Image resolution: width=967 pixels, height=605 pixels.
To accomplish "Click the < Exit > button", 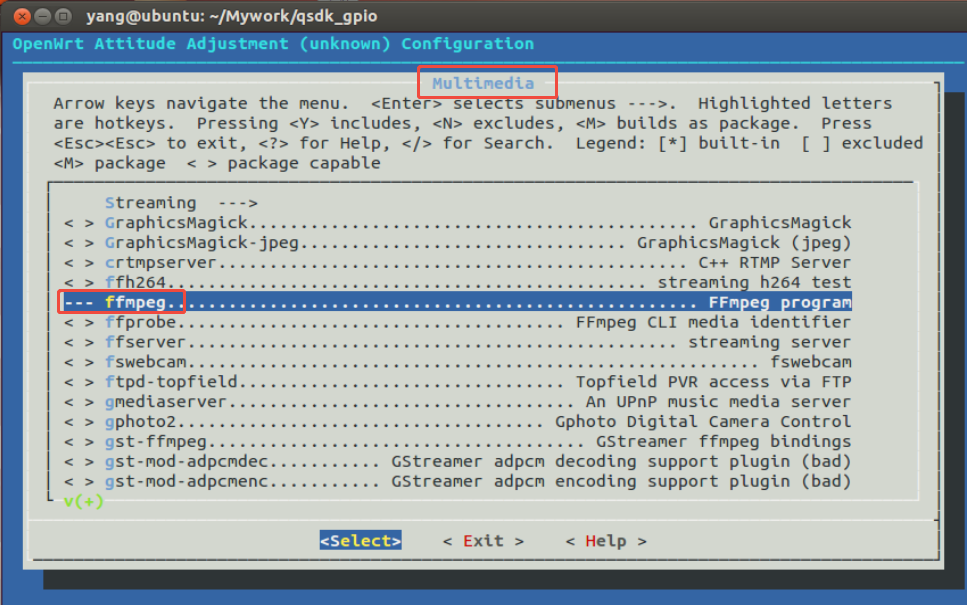I will tap(484, 541).
